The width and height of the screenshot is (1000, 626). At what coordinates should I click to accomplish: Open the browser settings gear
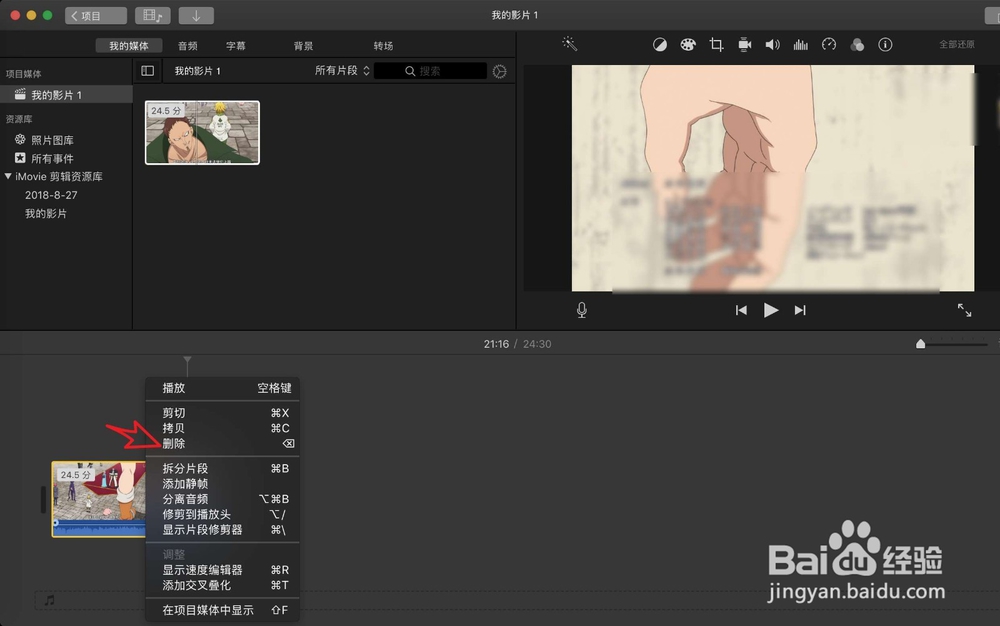pyautogui.click(x=499, y=71)
